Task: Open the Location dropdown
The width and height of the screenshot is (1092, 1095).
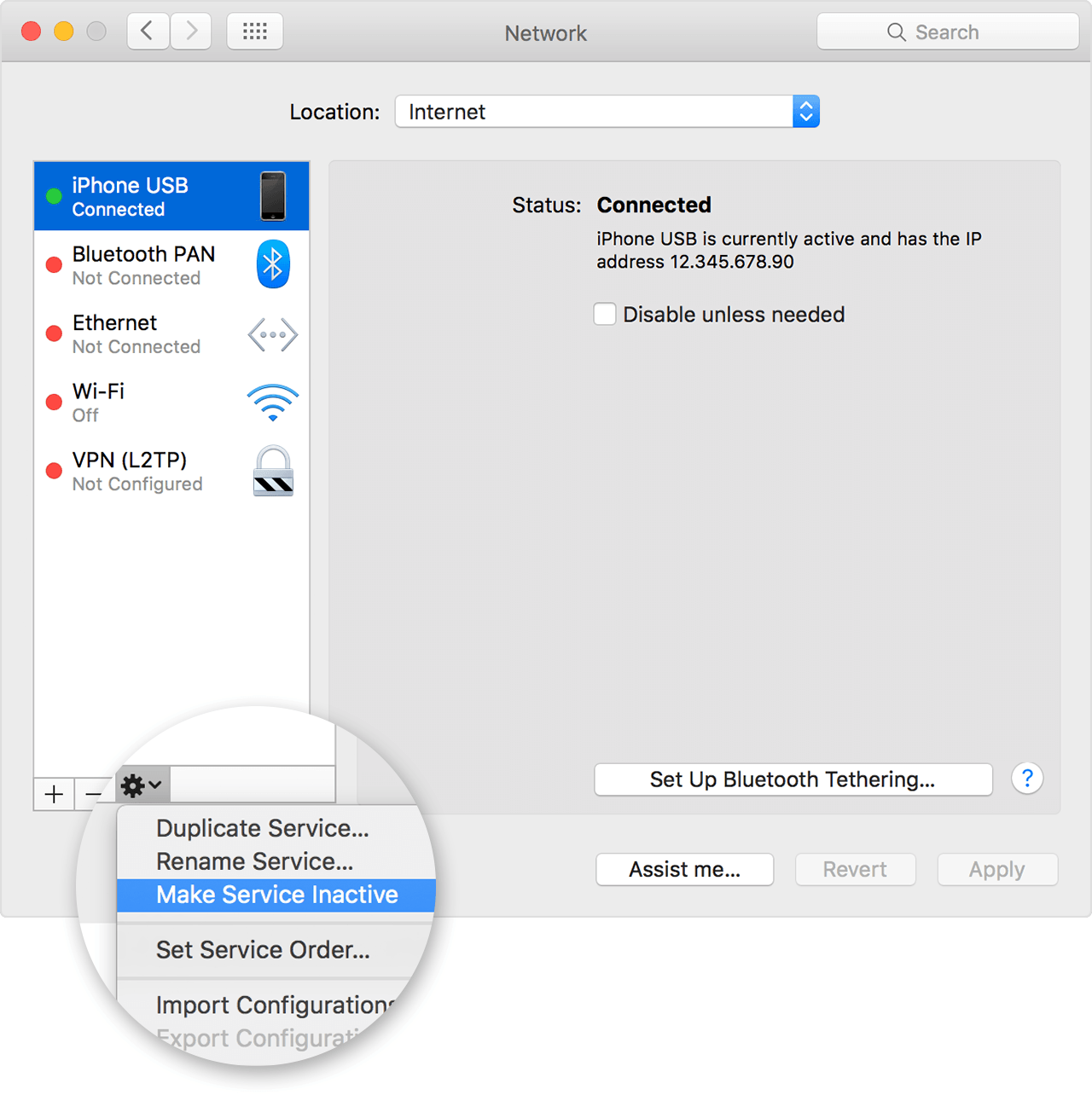Action: (x=607, y=112)
